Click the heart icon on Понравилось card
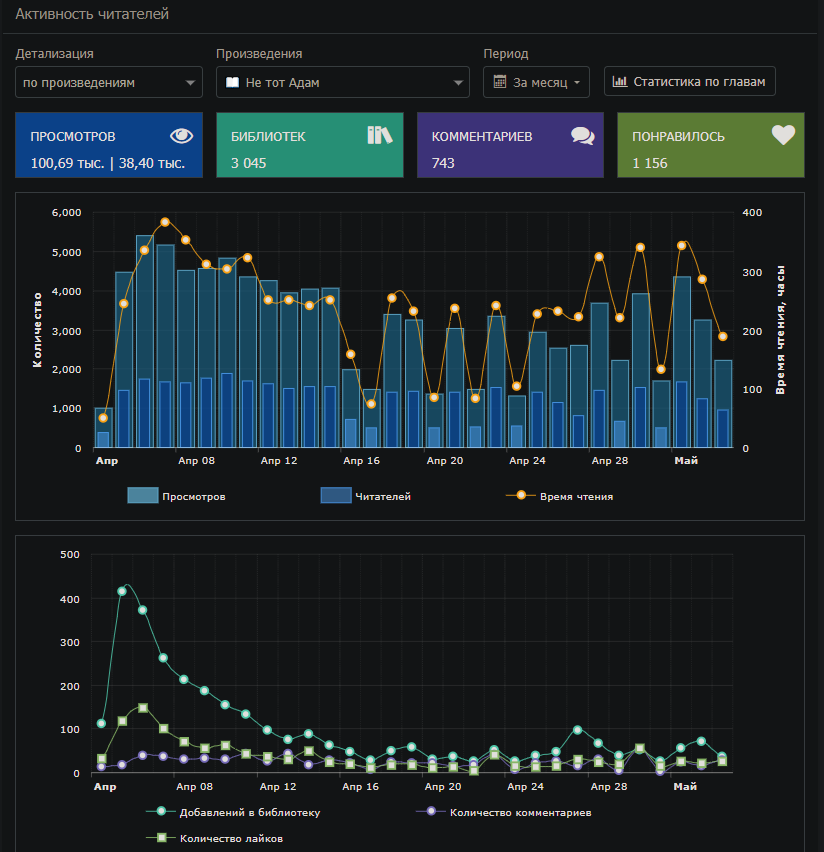The width and height of the screenshot is (824, 852). [x=783, y=135]
